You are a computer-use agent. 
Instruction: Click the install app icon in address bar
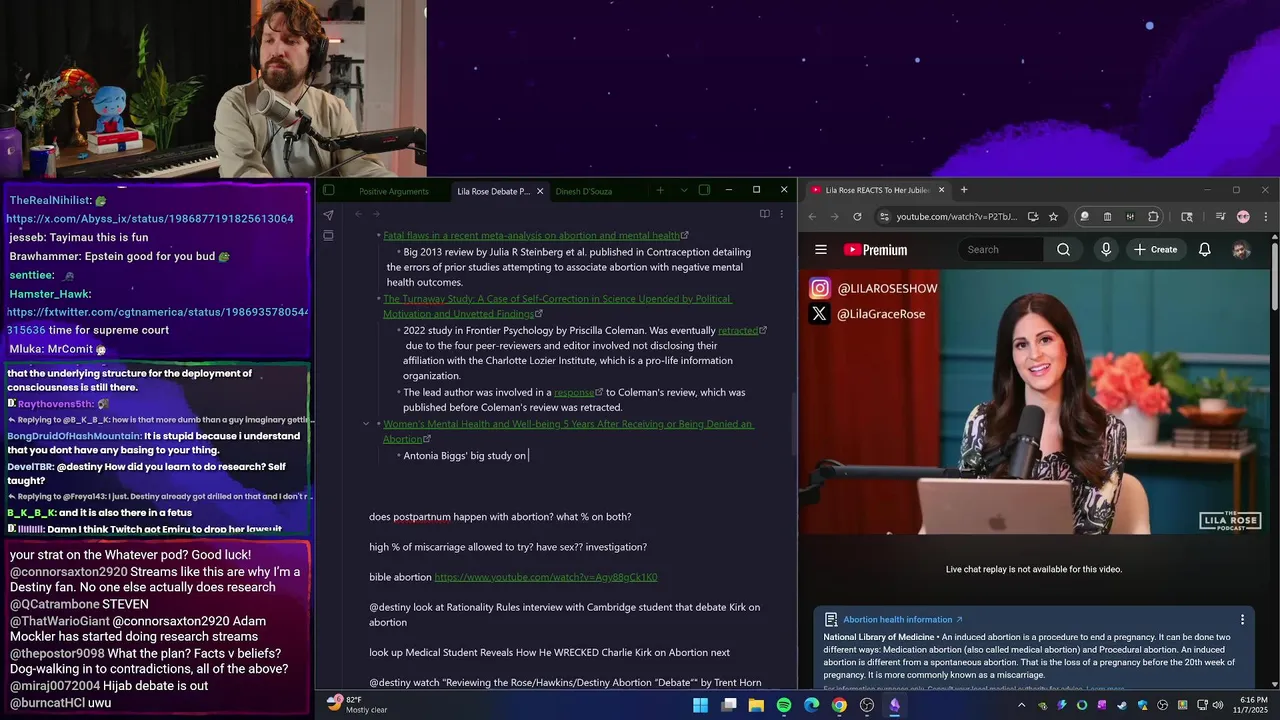coord(1033,216)
